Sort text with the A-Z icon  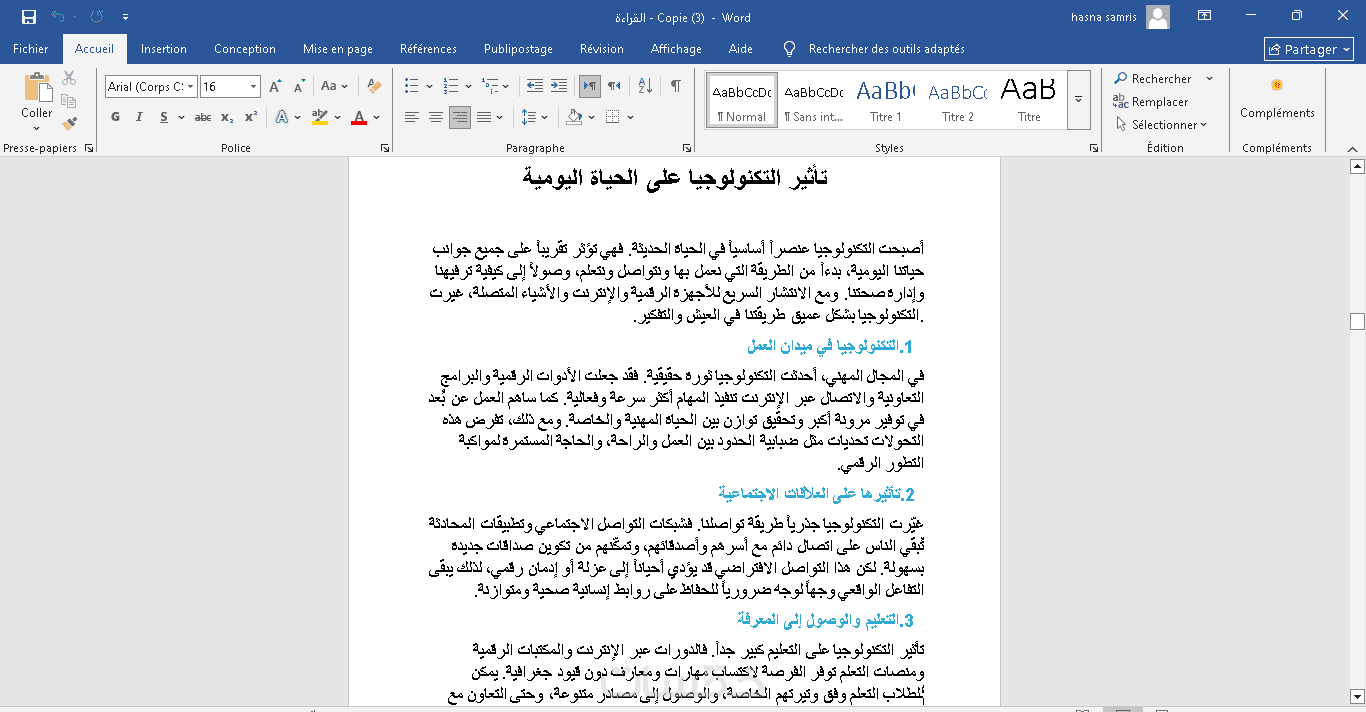click(x=648, y=86)
